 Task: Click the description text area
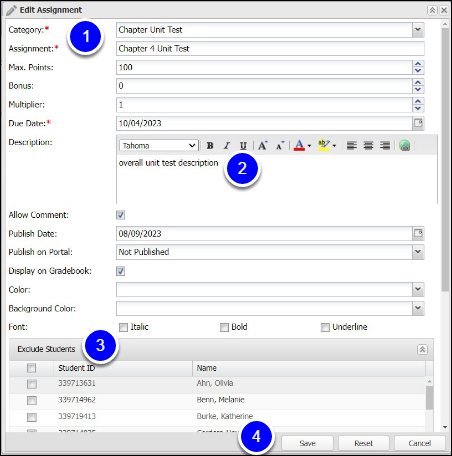277,179
